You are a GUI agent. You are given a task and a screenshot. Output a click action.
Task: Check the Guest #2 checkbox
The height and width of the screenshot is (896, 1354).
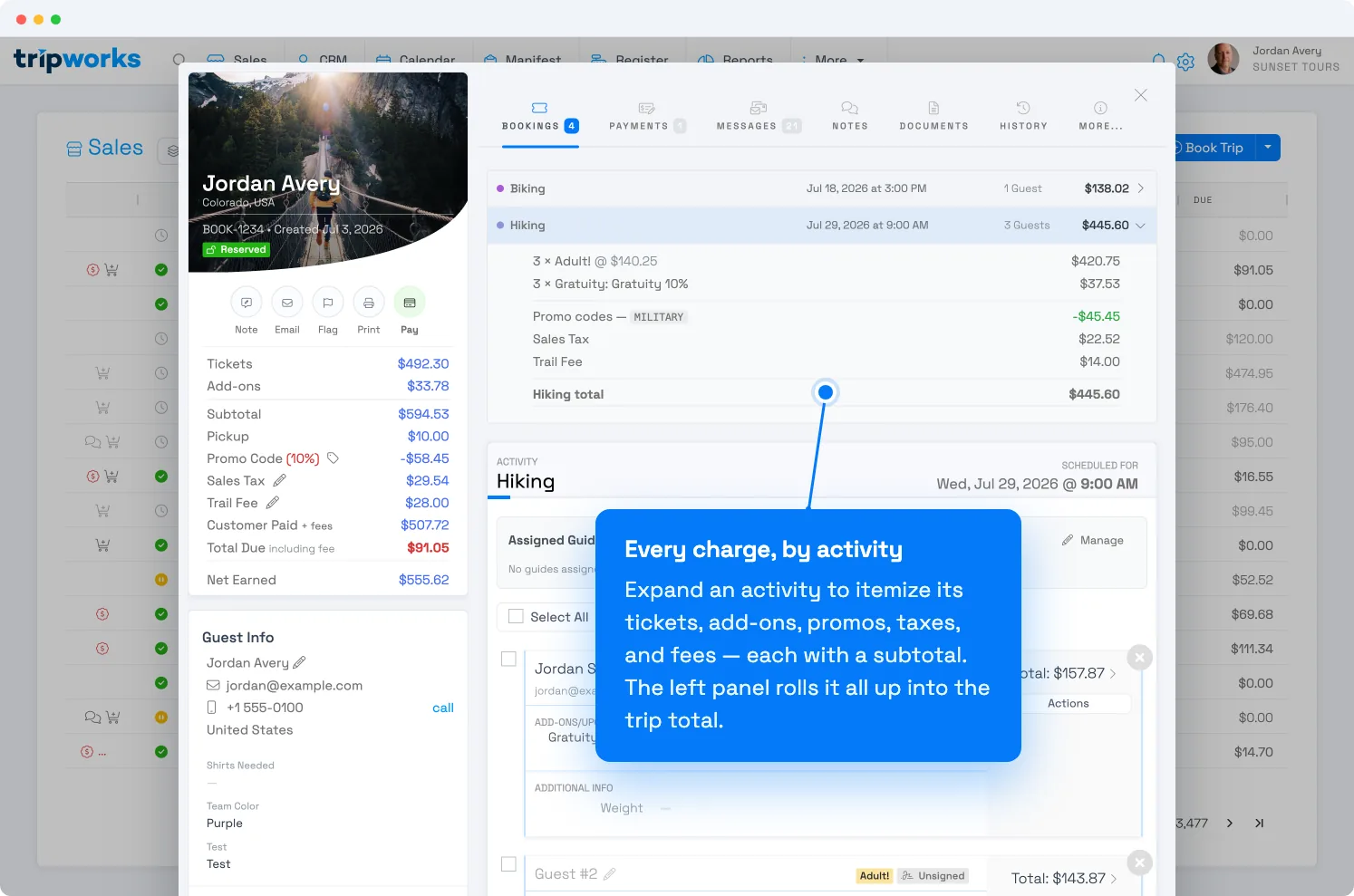508,864
